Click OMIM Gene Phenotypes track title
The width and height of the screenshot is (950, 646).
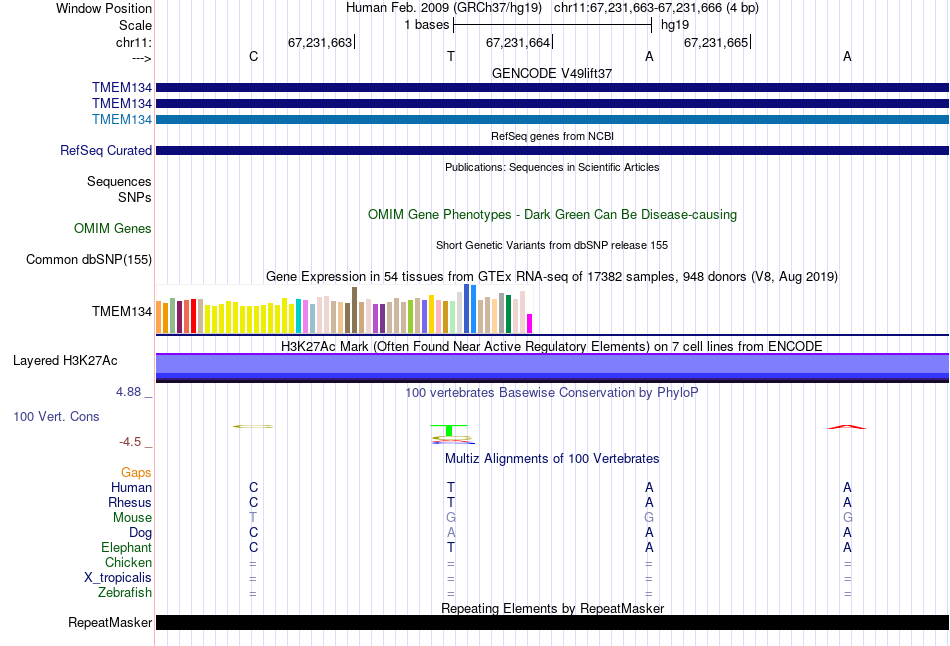552,215
